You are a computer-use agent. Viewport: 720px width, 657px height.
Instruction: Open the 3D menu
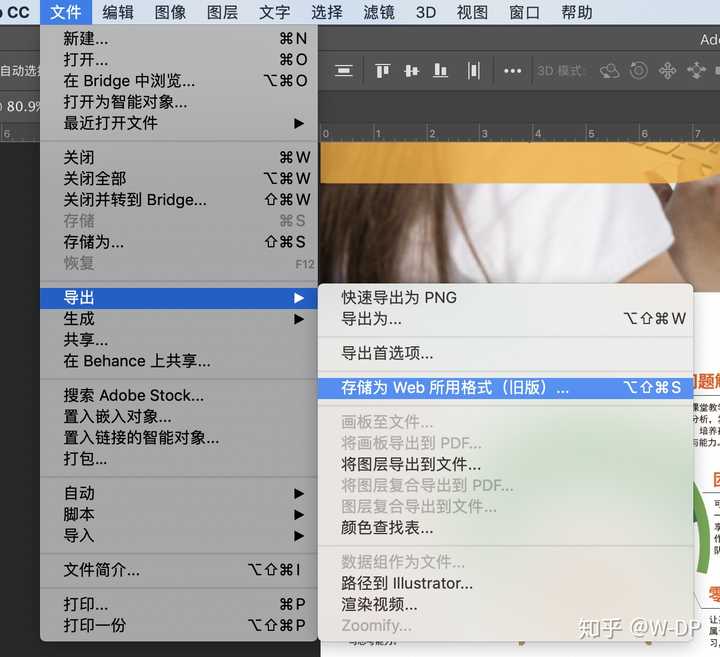(x=426, y=12)
